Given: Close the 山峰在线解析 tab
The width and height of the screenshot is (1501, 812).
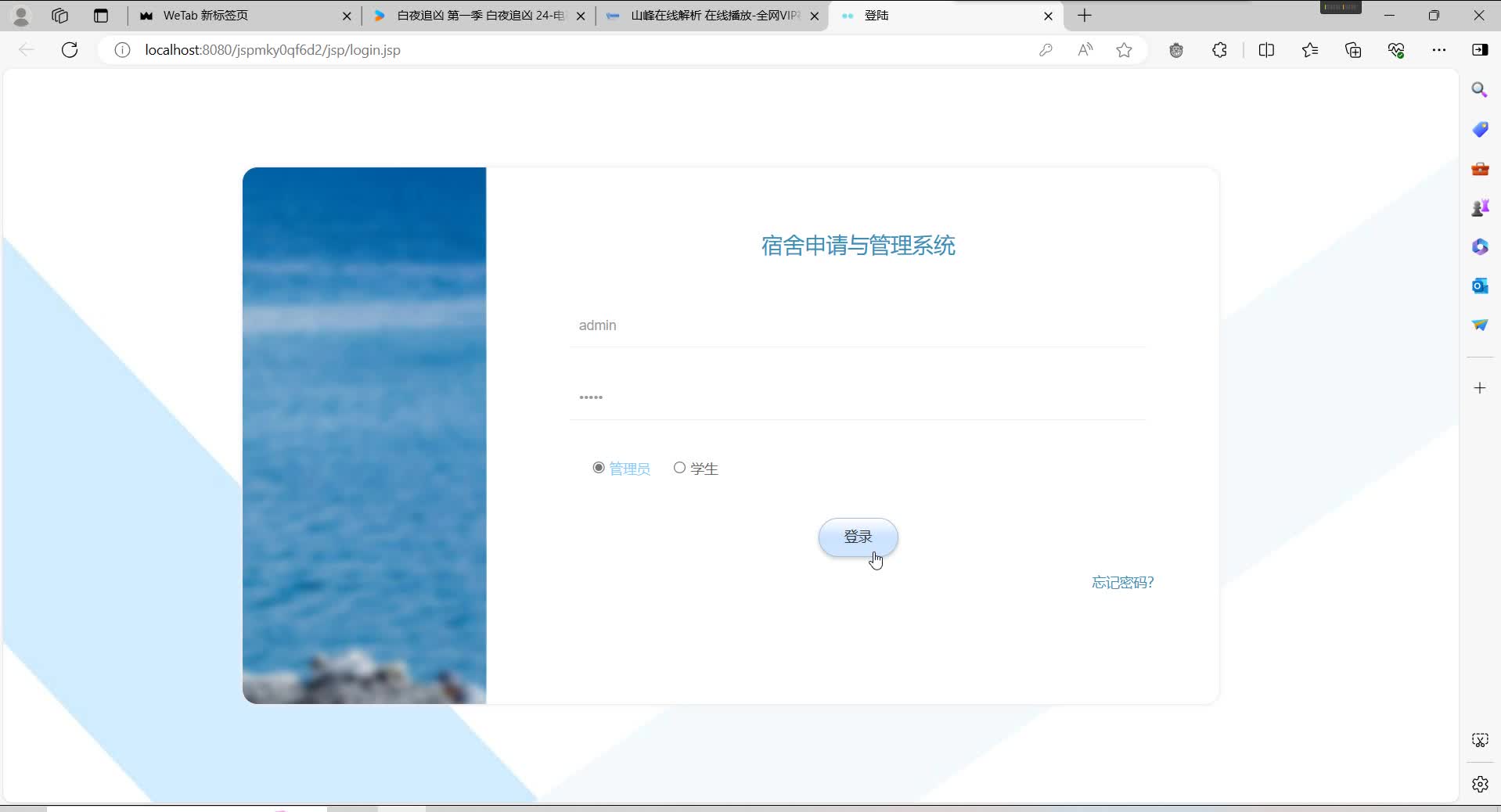Looking at the screenshot, I should 815,16.
